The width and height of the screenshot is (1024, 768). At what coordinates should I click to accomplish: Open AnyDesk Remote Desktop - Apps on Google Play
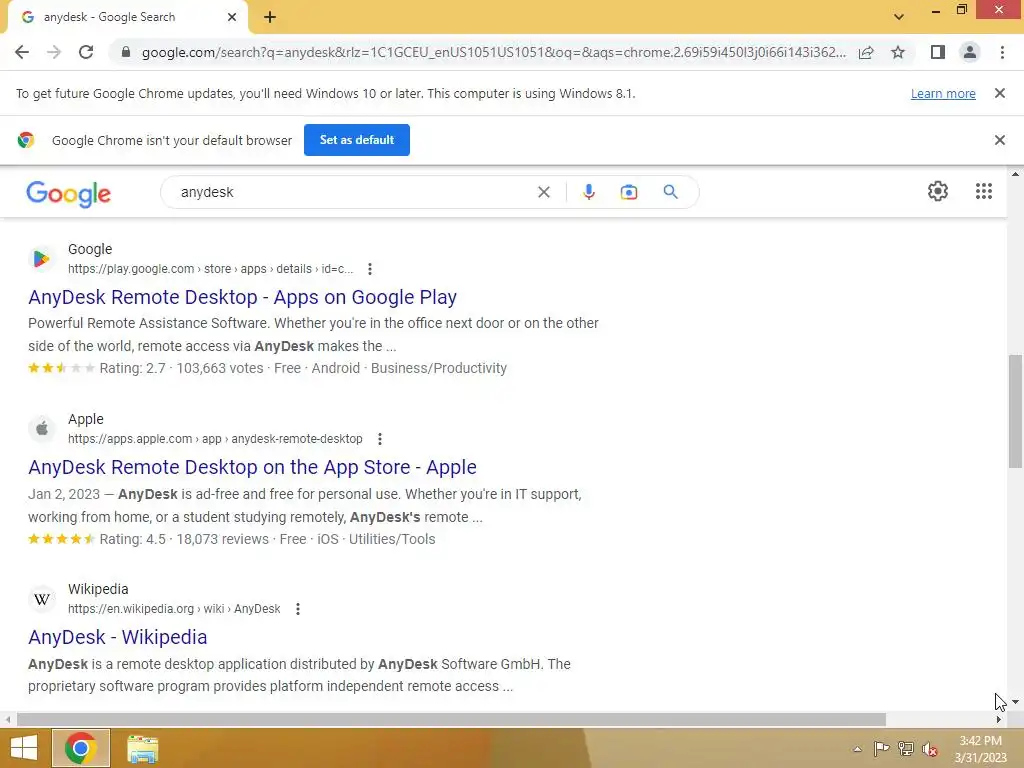[x=242, y=297]
